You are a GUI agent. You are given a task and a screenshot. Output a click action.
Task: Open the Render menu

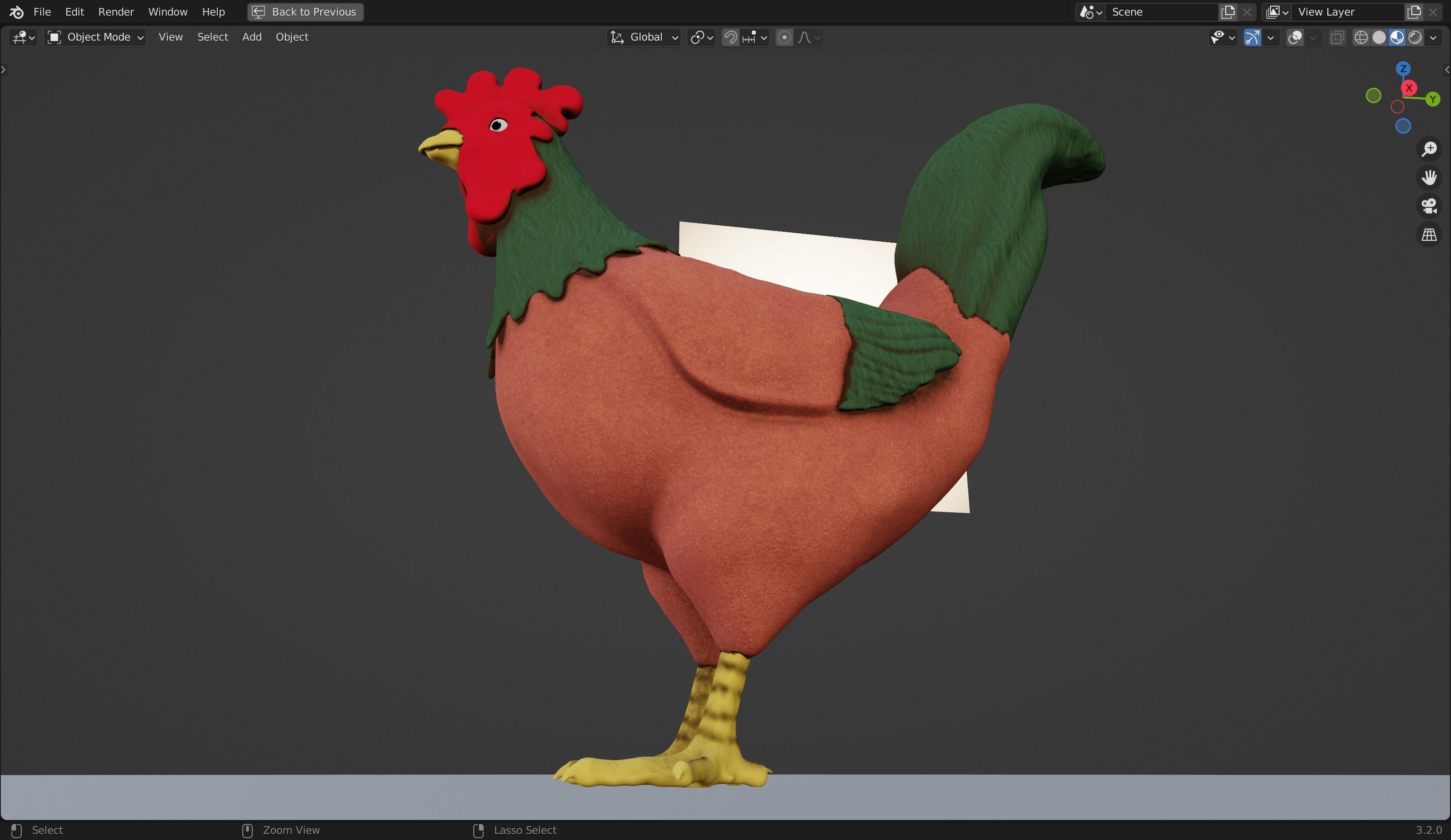click(x=116, y=11)
